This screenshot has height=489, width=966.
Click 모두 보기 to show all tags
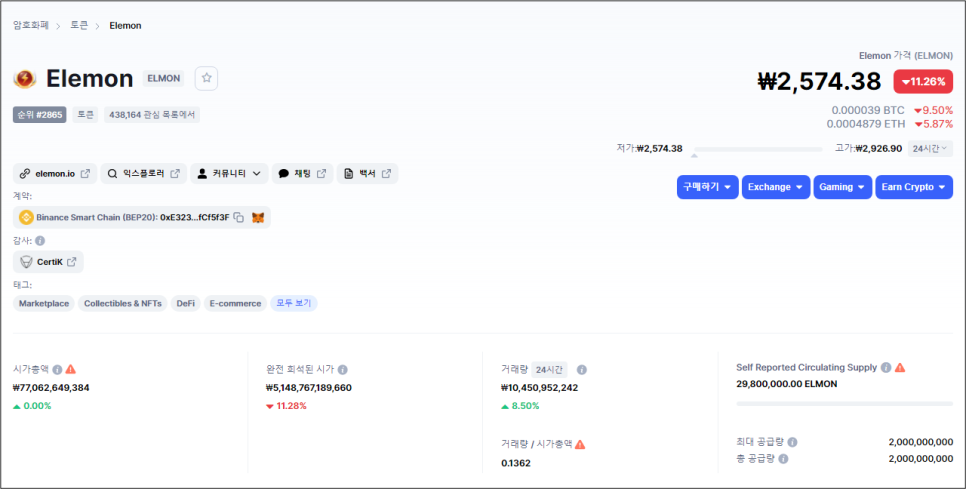tap(294, 304)
